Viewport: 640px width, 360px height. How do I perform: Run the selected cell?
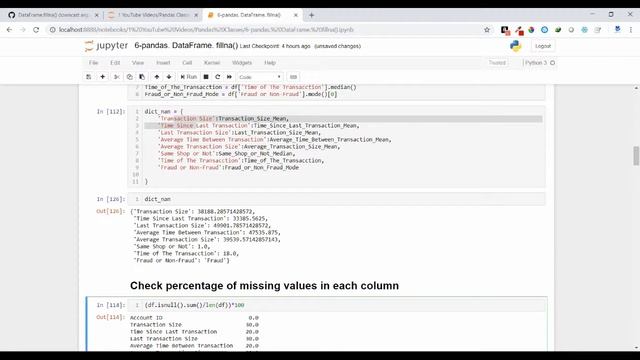coord(189,77)
